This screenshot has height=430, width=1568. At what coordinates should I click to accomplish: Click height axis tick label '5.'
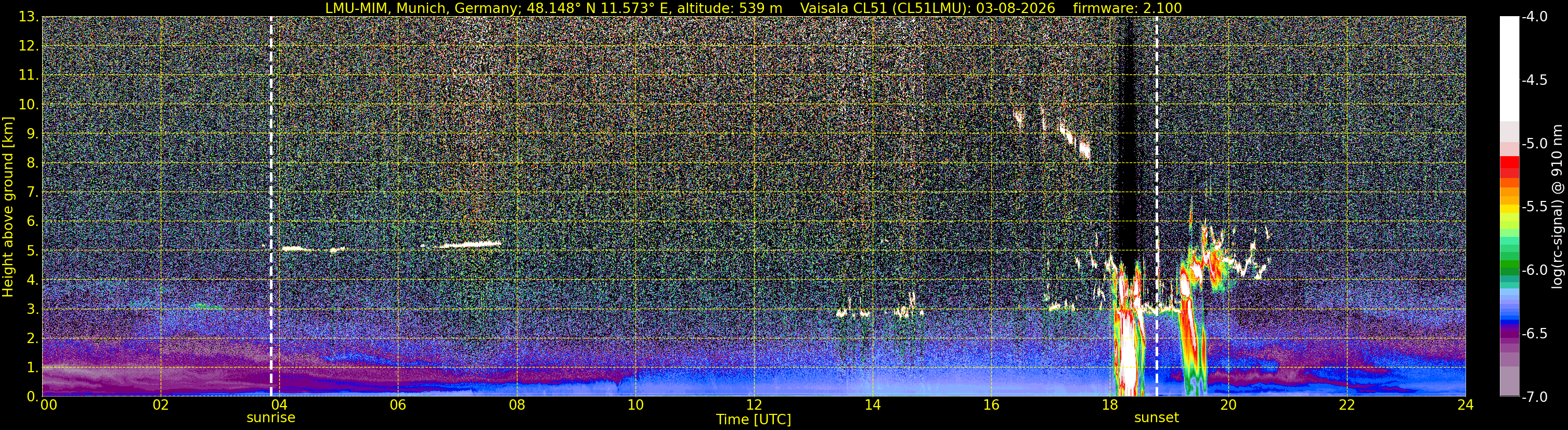[x=33, y=251]
